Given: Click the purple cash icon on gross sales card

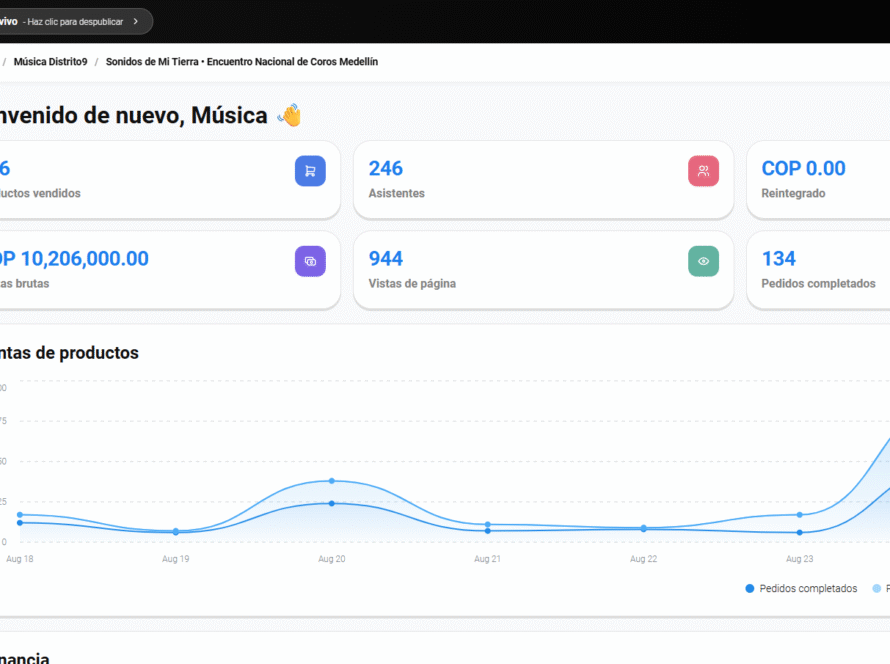Looking at the screenshot, I should tap(310, 261).
